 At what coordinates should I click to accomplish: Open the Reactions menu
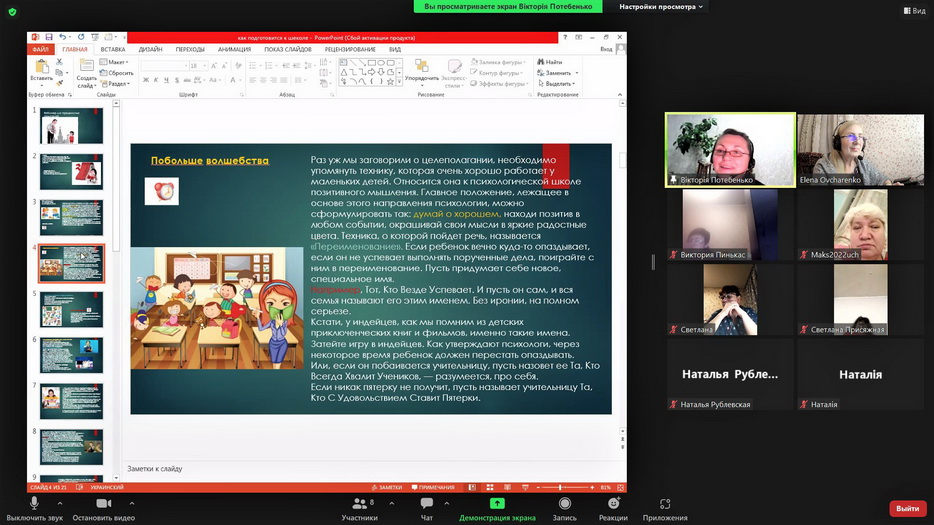click(x=613, y=504)
